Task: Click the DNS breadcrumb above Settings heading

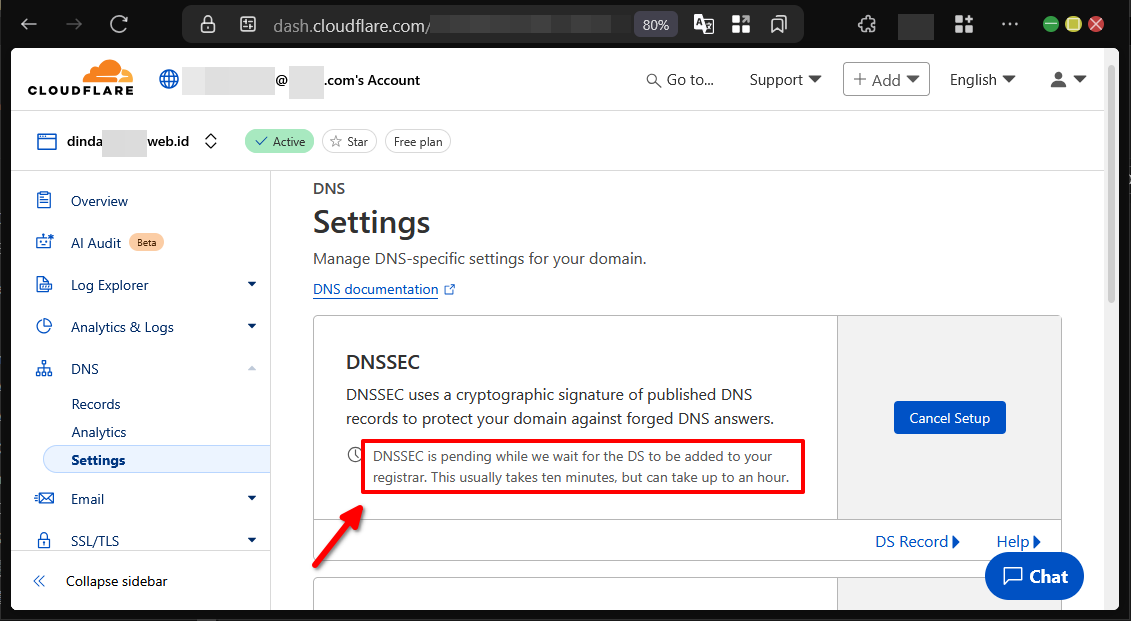Action: pos(329,189)
